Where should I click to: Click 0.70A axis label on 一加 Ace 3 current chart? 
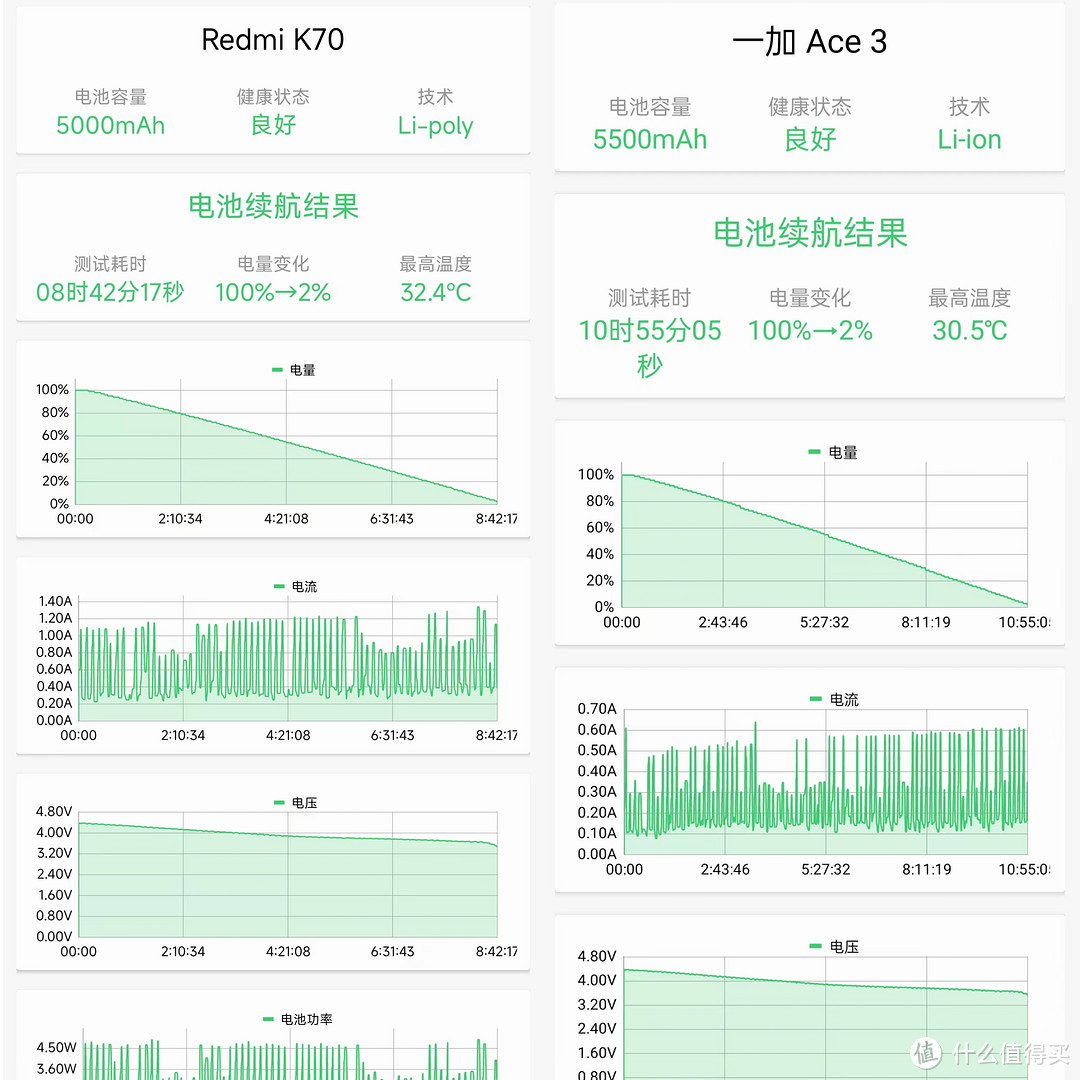[x=597, y=709]
